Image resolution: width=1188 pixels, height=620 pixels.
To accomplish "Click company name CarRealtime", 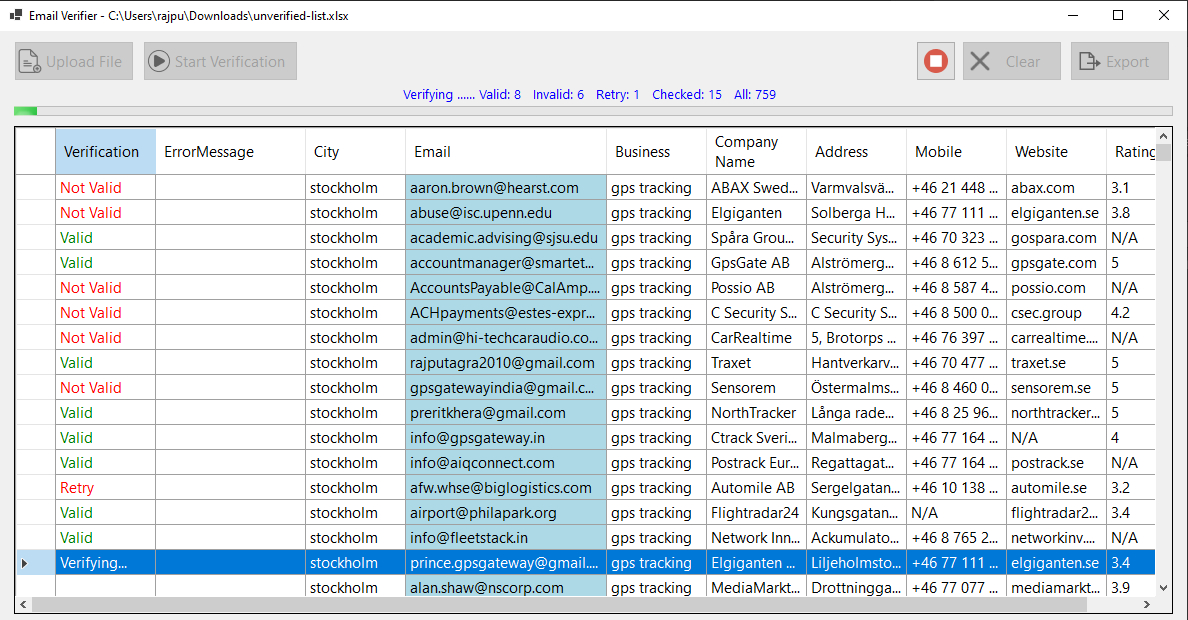I will [x=756, y=338].
